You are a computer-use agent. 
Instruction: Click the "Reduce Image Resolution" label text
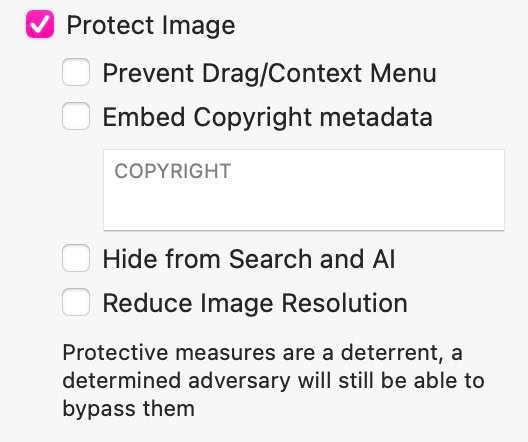255,303
